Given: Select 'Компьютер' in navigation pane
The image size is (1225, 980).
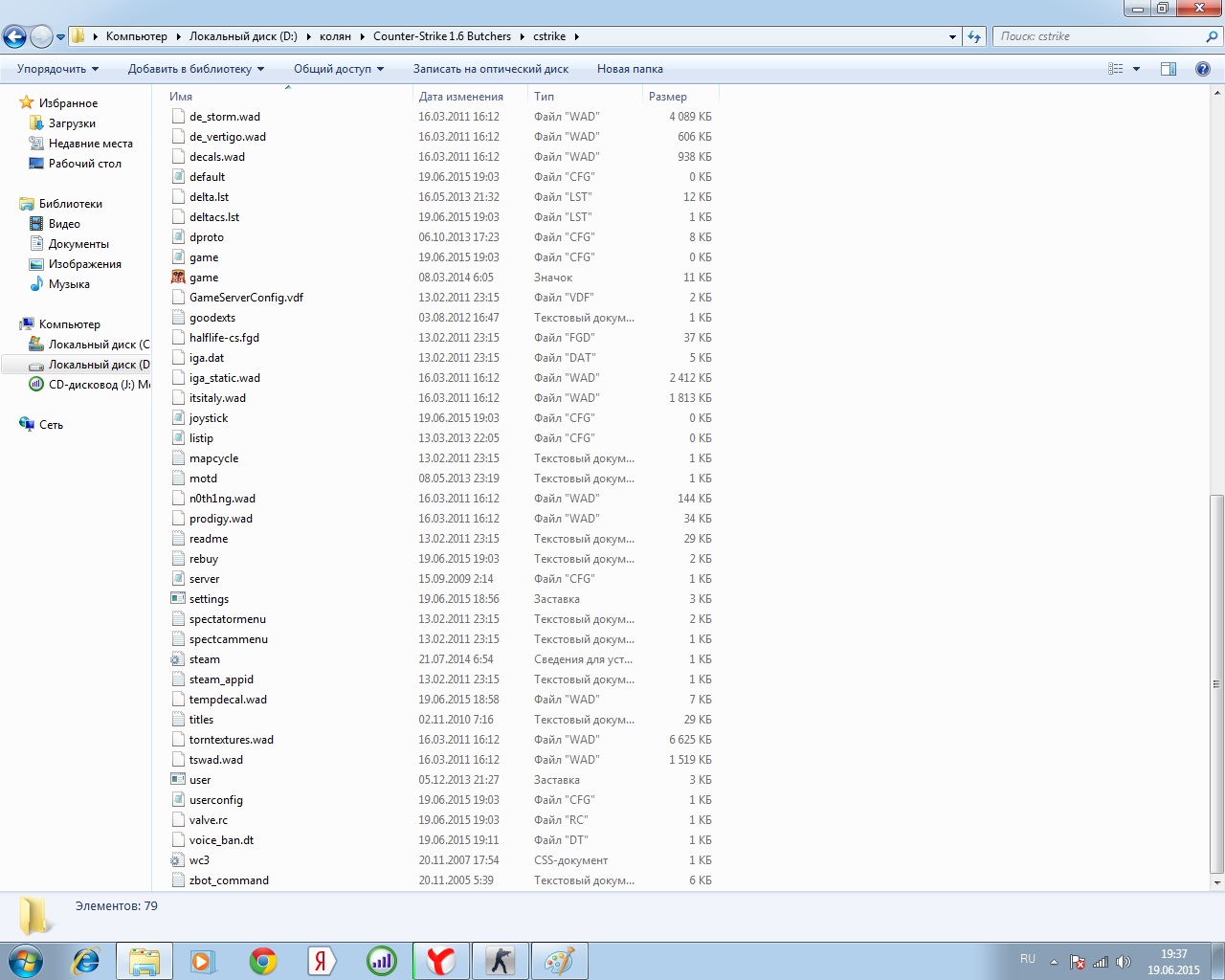Looking at the screenshot, I should [69, 324].
